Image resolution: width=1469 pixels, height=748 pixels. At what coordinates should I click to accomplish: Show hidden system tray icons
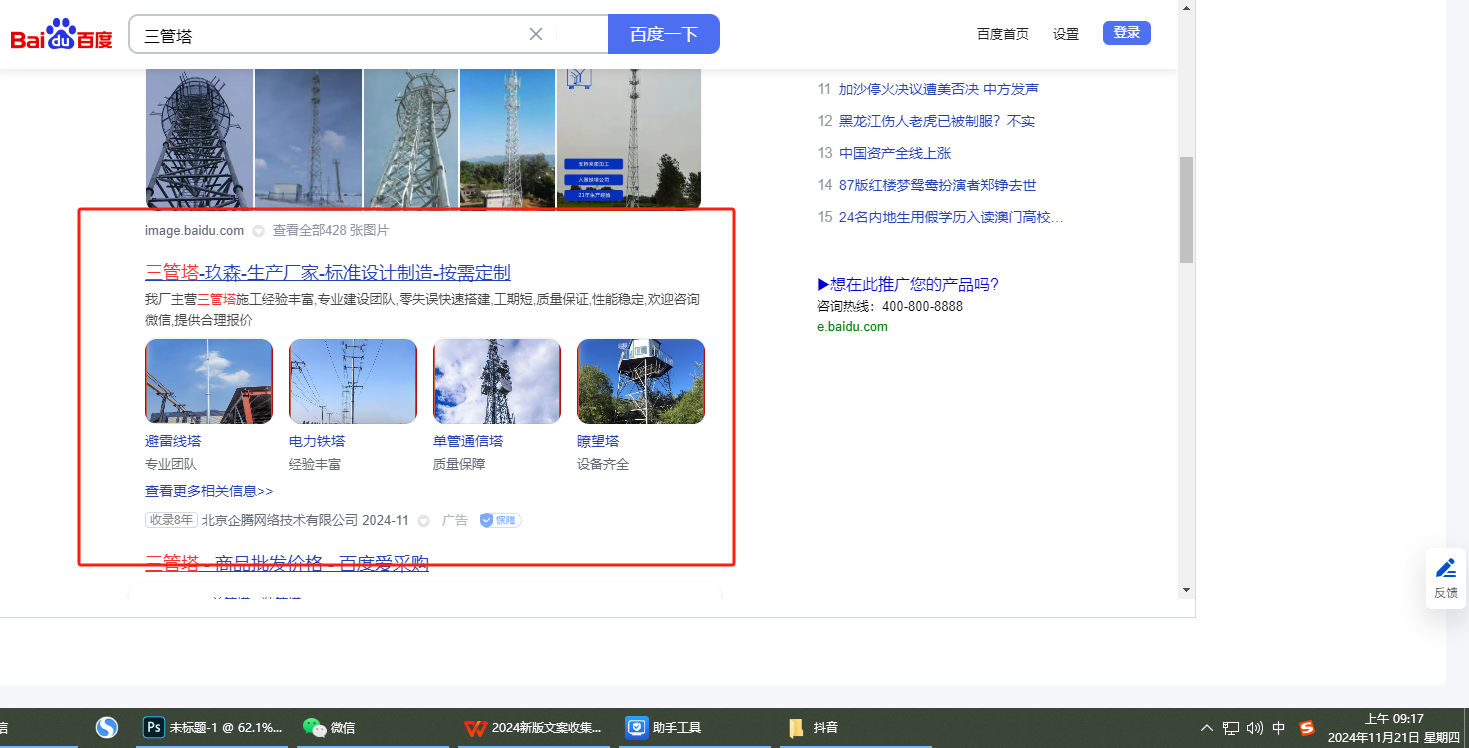coord(1207,728)
